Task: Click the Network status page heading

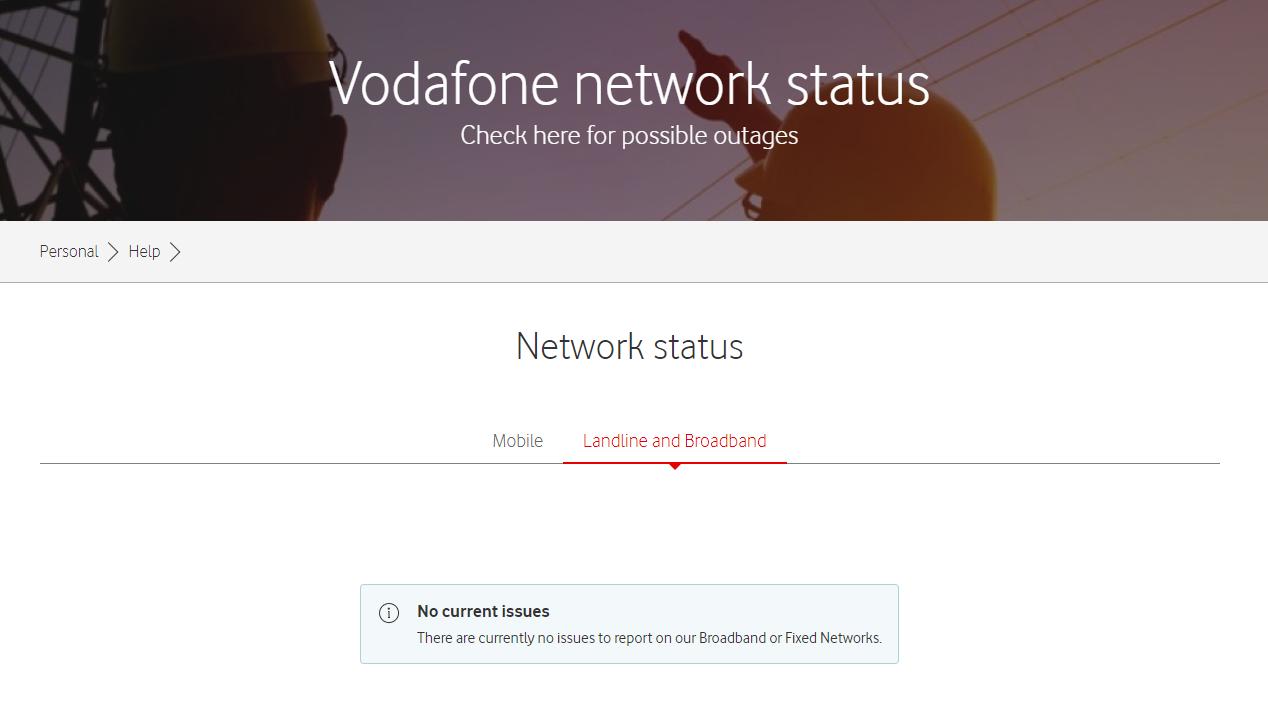Action: (629, 347)
